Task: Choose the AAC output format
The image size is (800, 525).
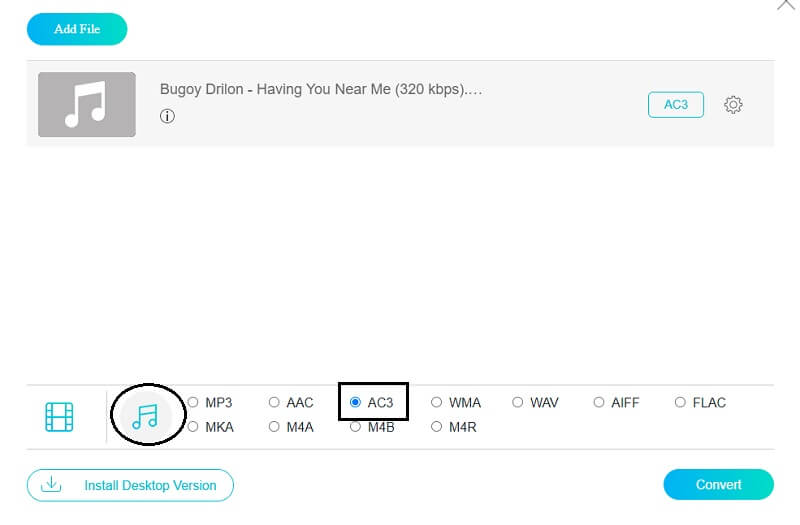Action: click(274, 403)
